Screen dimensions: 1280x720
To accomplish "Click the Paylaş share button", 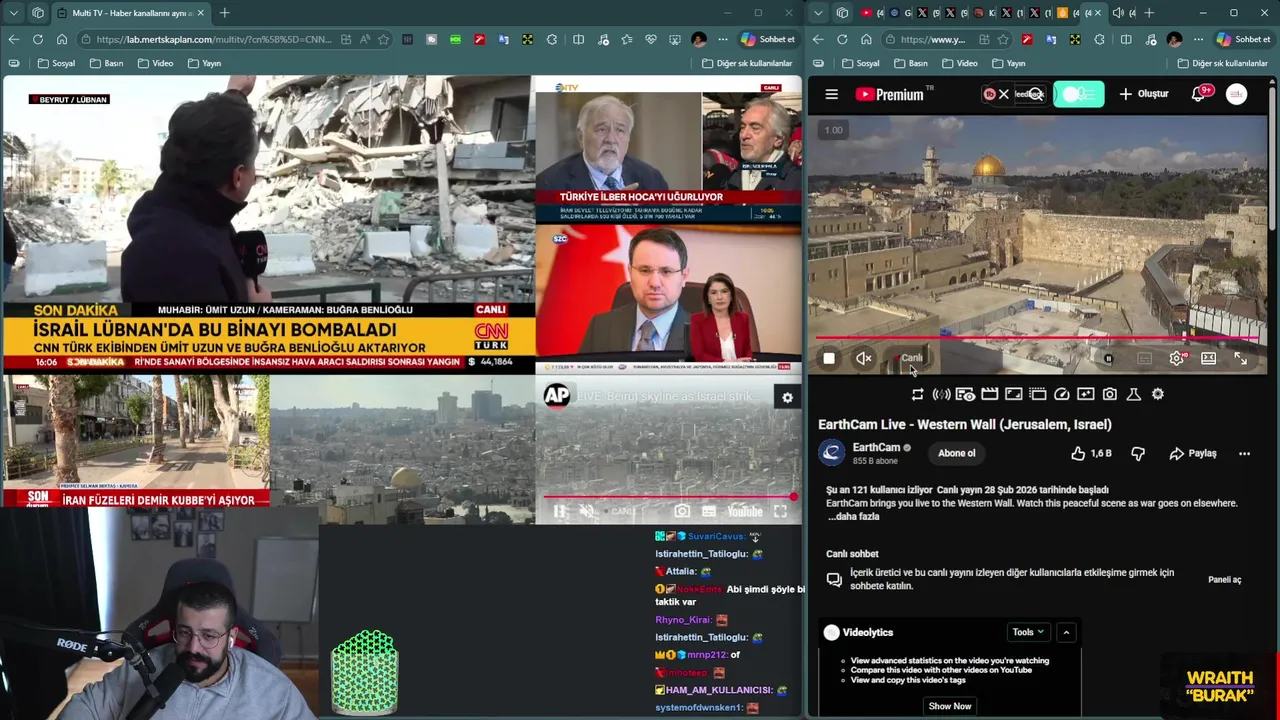I will coord(1192,453).
